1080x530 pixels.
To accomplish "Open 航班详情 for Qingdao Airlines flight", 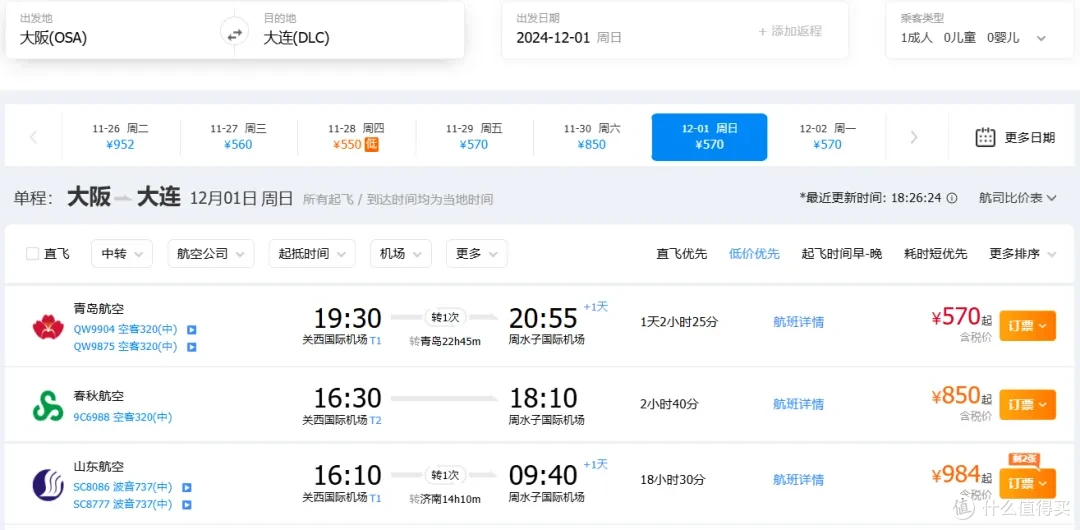I will [x=798, y=322].
